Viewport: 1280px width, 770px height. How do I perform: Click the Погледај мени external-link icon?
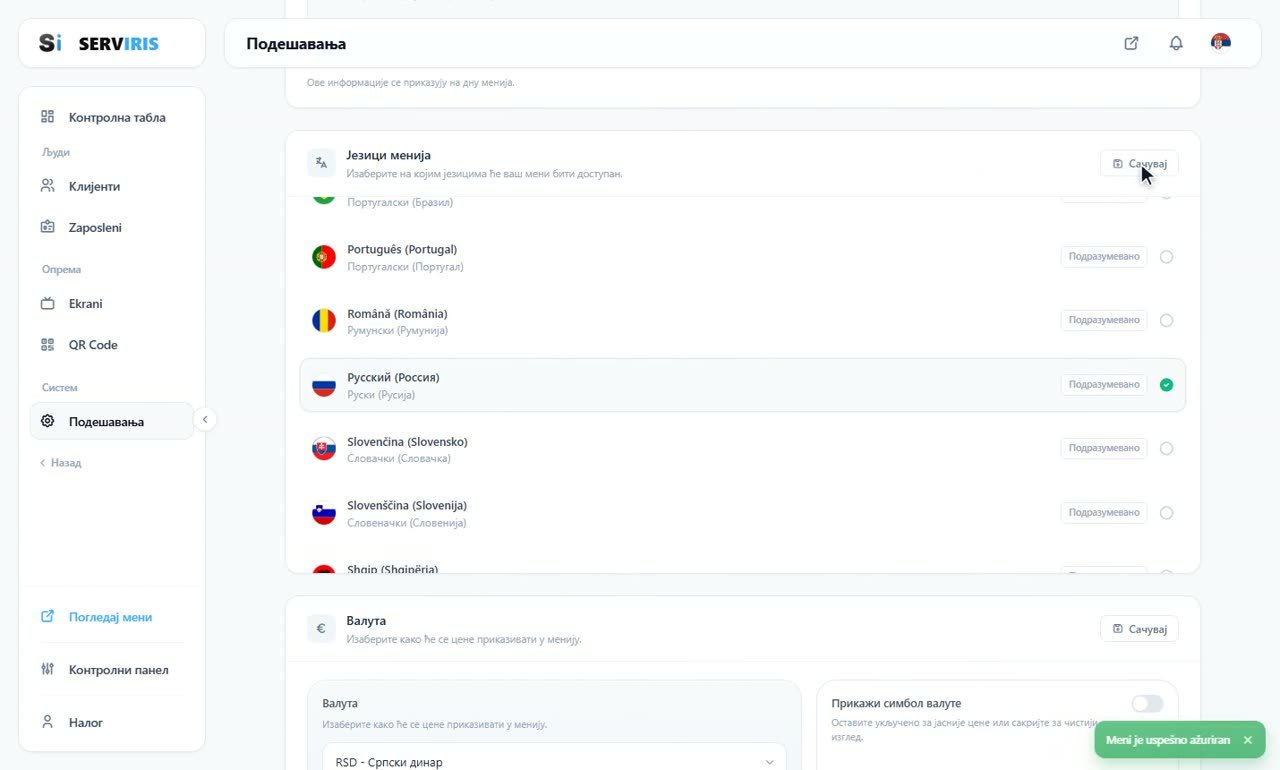47,617
